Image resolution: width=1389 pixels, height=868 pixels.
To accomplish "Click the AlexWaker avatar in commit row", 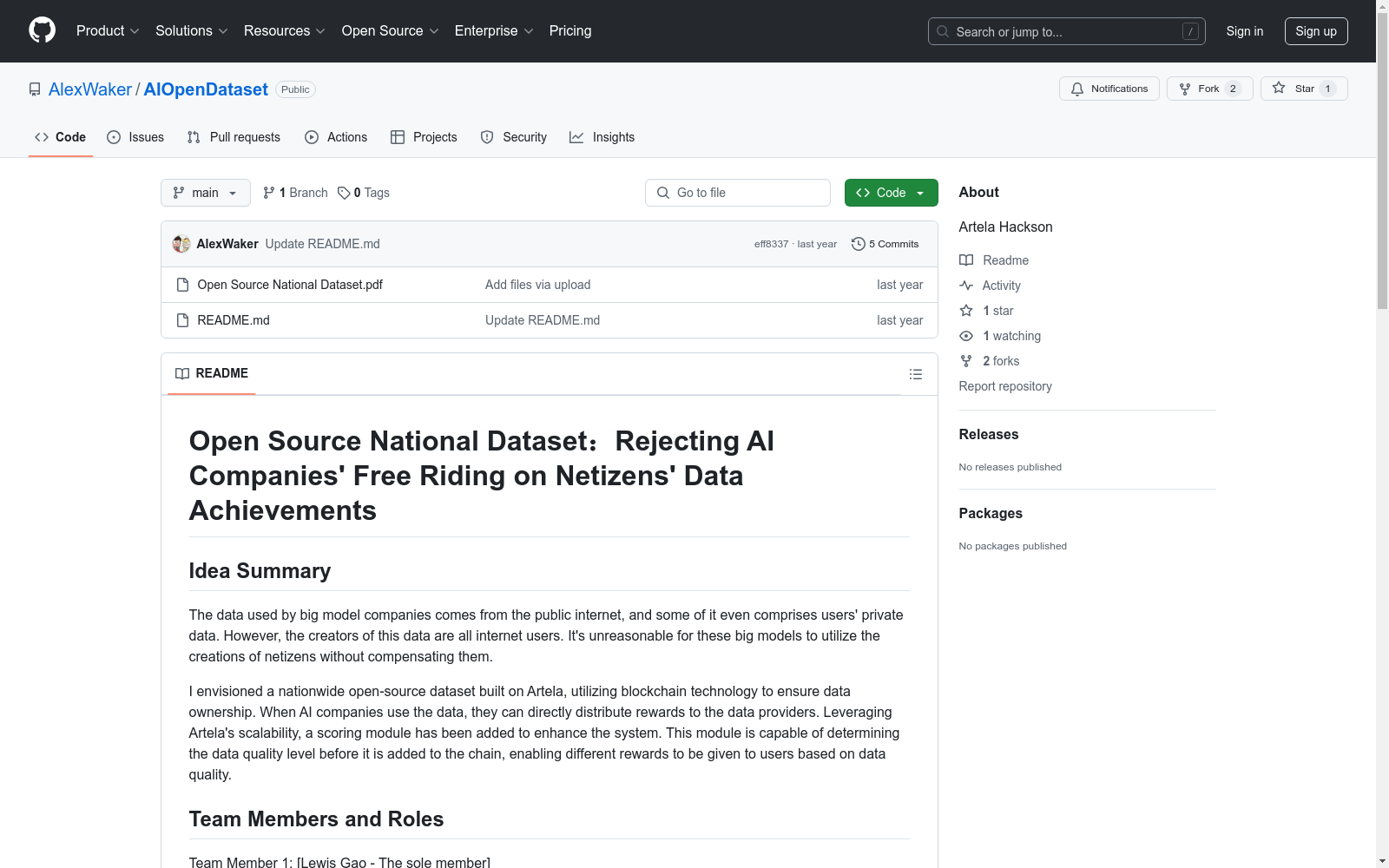I will pos(181,244).
